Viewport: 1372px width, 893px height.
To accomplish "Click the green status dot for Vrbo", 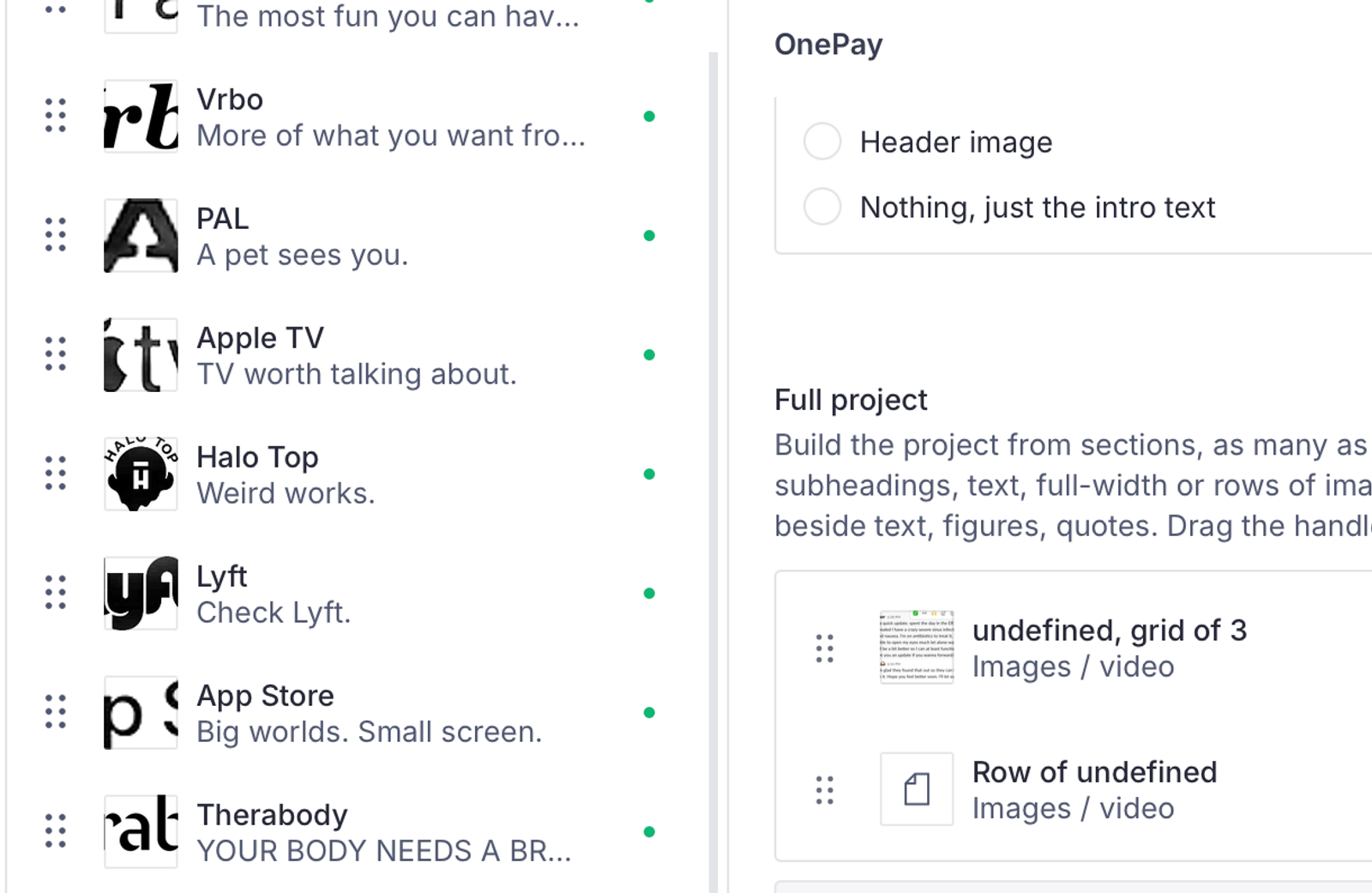I will tap(649, 116).
